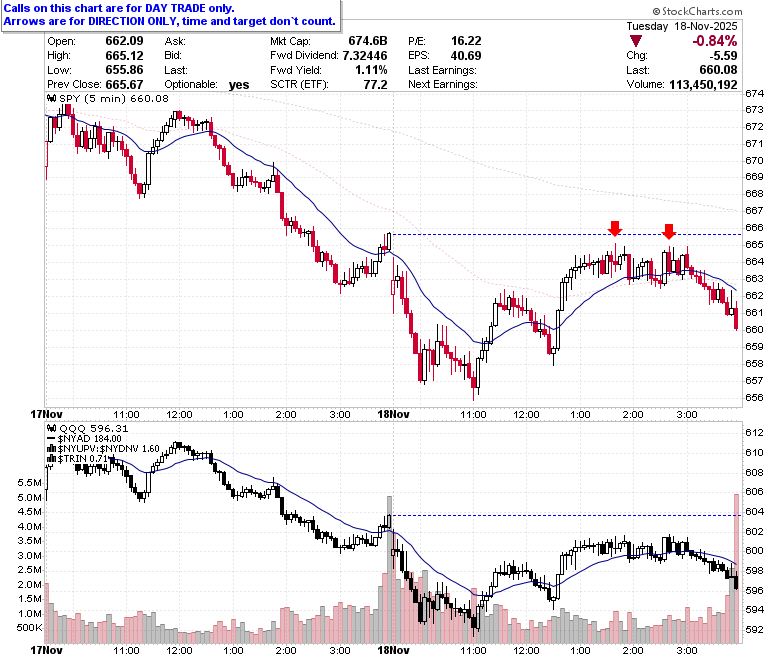
Task: Click the StockCharts.com copyright watermark
Action: pyautogui.click(x=697, y=11)
